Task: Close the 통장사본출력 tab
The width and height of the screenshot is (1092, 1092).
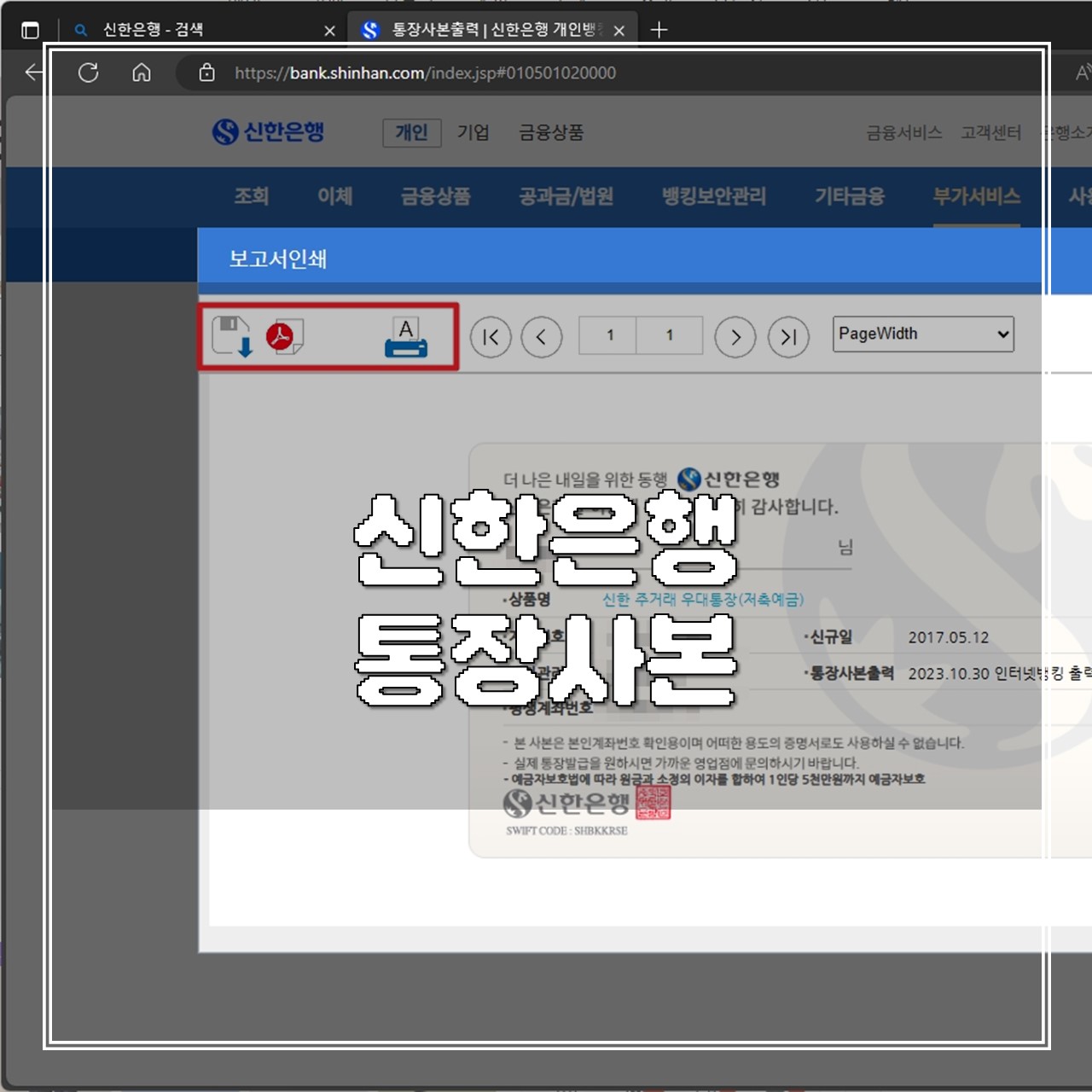Action: [x=619, y=31]
